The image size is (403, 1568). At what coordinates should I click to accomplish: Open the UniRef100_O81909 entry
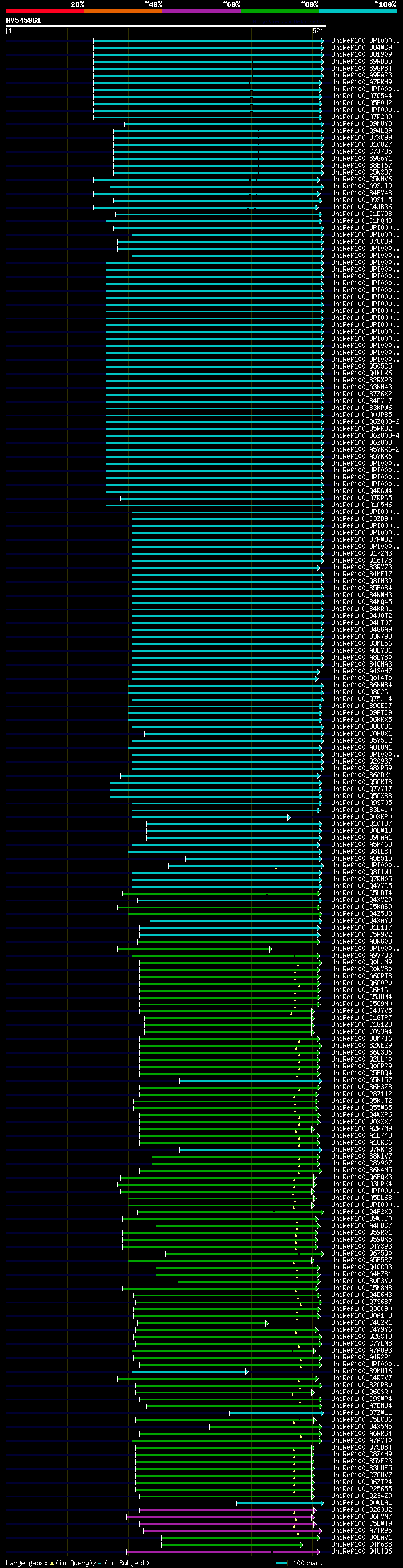click(x=361, y=54)
